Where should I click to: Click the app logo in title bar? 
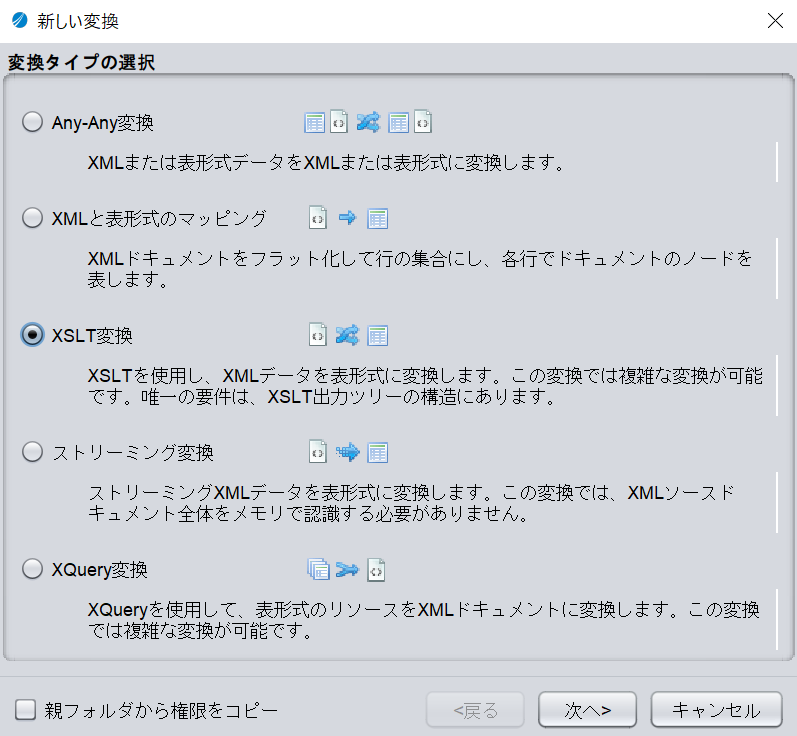click(20, 21)
